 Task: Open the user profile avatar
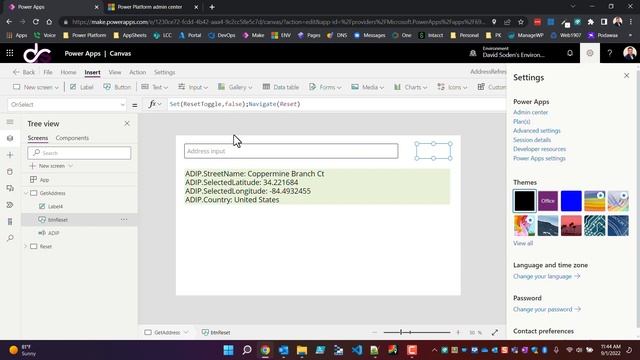629,53
